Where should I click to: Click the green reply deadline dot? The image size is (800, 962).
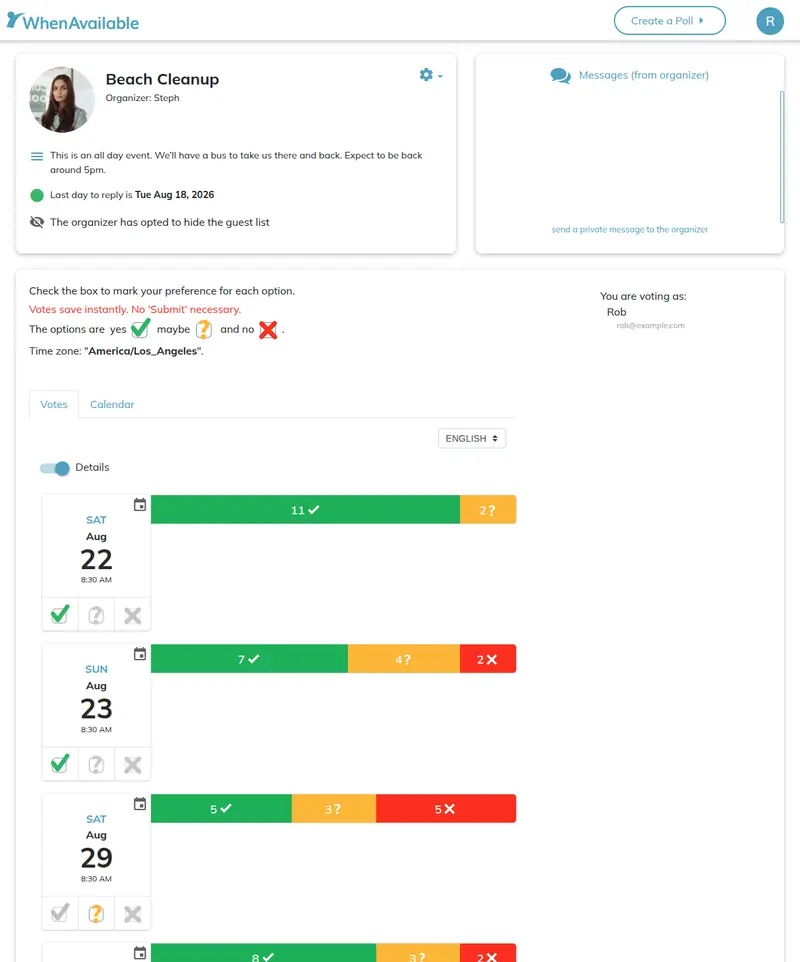(37, 195)
